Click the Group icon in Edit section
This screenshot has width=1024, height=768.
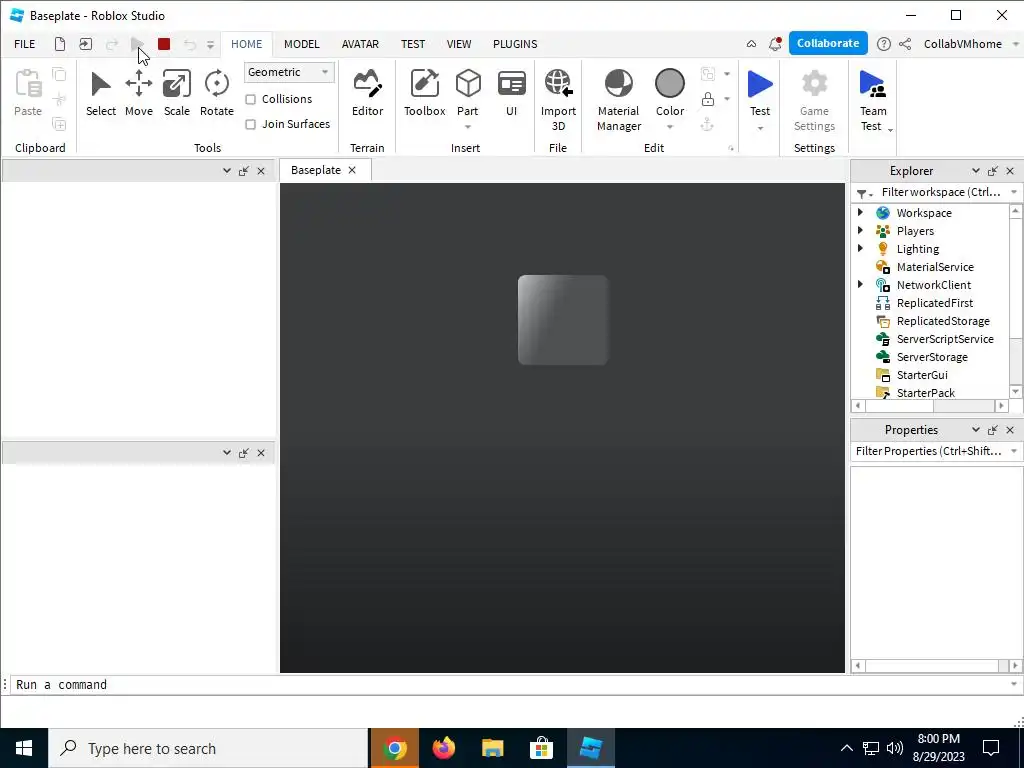coord(707,74)
